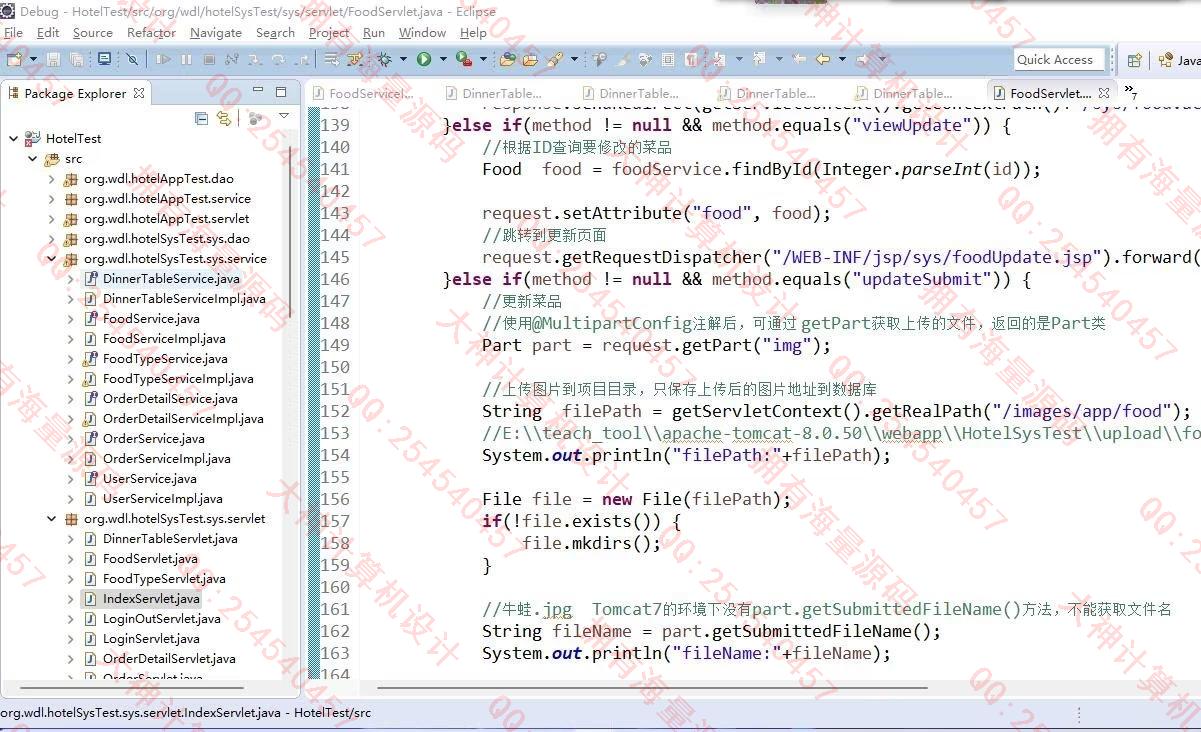Maximize the Package Explorer panel

[x=281, y=92]
